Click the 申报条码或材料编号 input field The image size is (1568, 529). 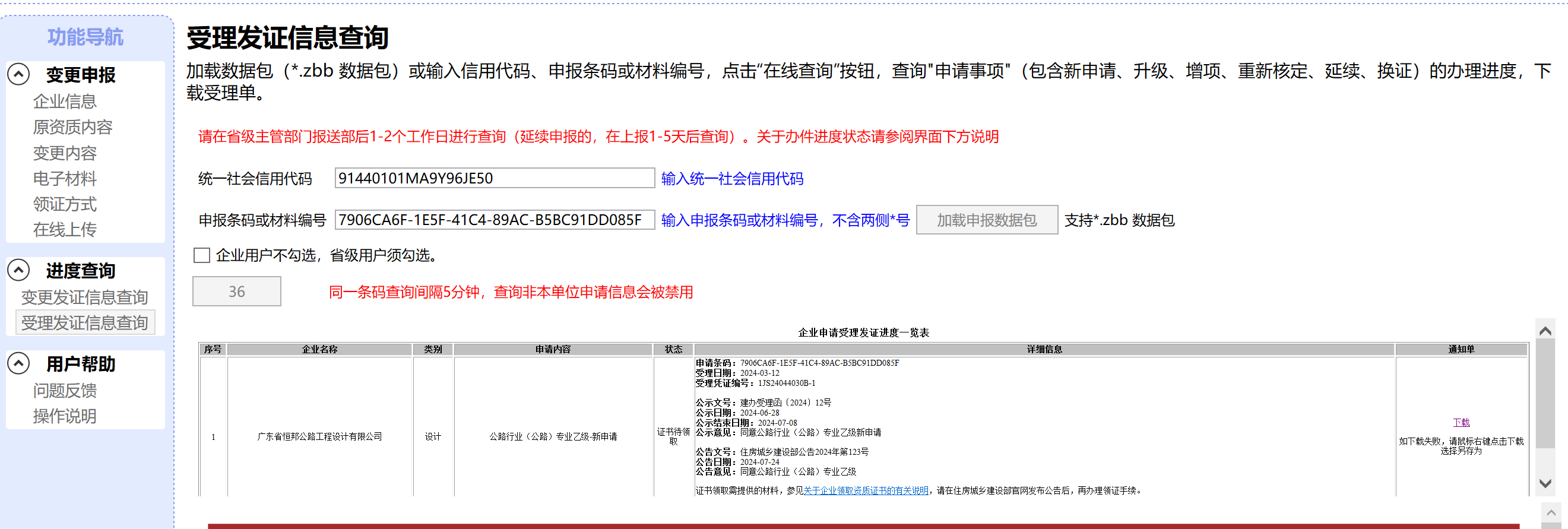click(x=493, y=220)
